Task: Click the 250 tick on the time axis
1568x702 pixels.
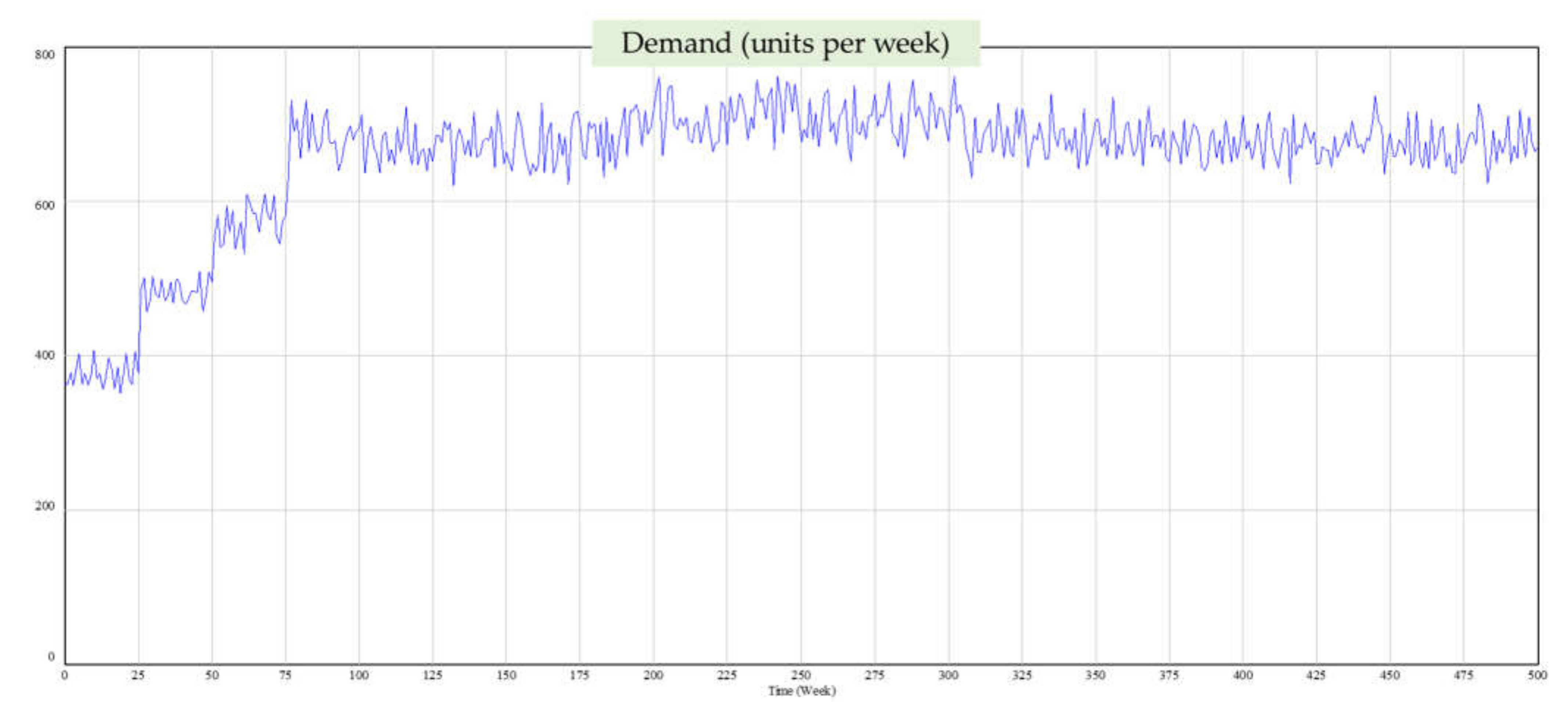Action: pos(801,674)
